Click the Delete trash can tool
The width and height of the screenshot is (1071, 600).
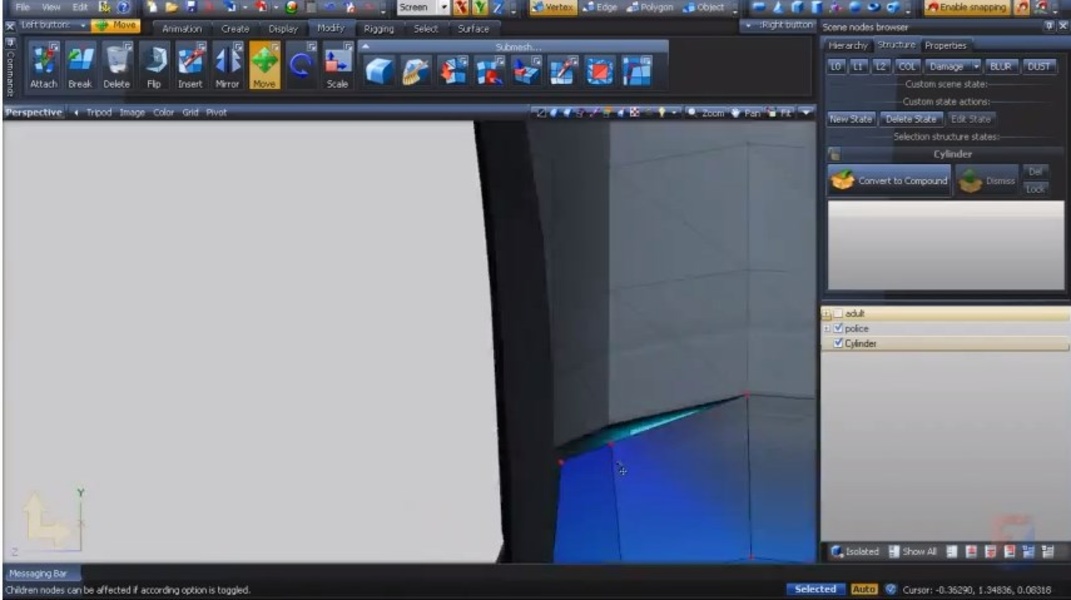pyautogui.click(x=116, y=65)
